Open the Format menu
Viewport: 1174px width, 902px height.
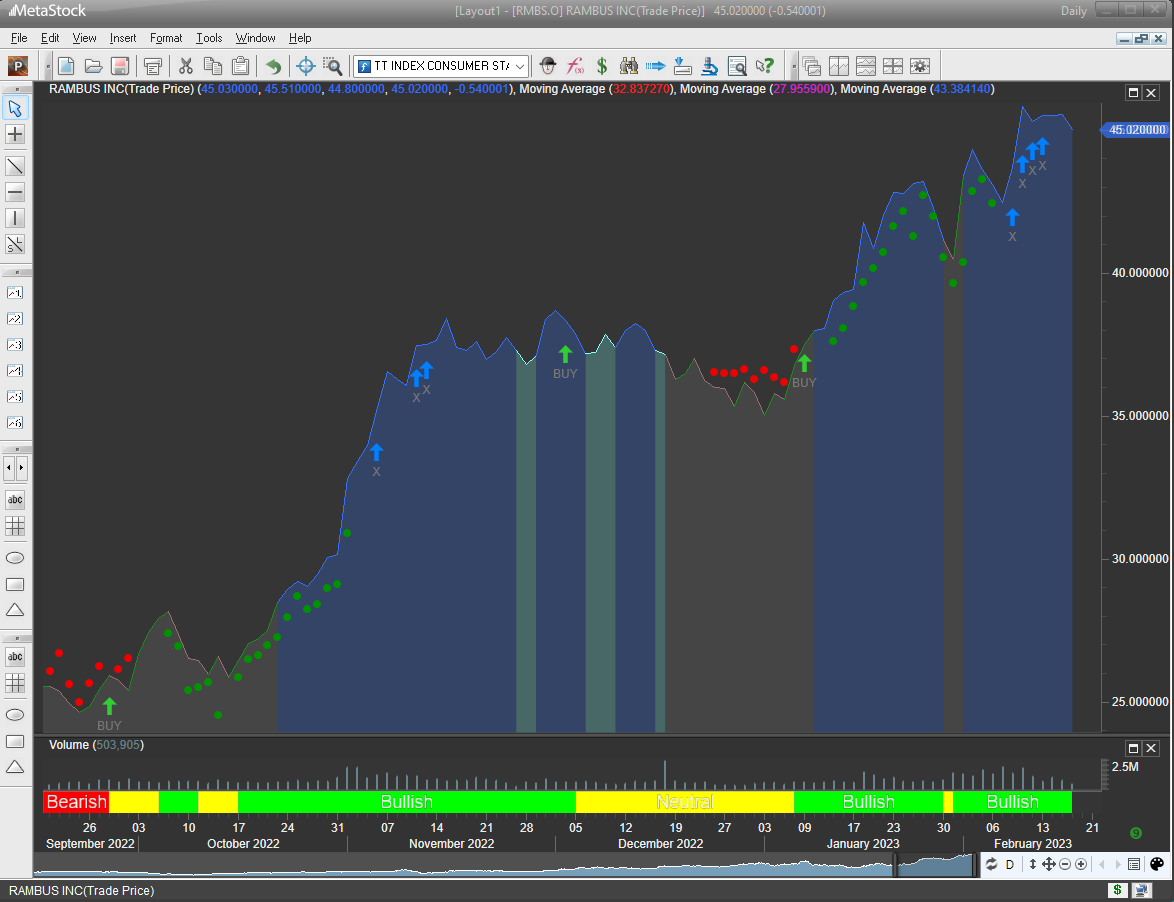tap(165, 38)
